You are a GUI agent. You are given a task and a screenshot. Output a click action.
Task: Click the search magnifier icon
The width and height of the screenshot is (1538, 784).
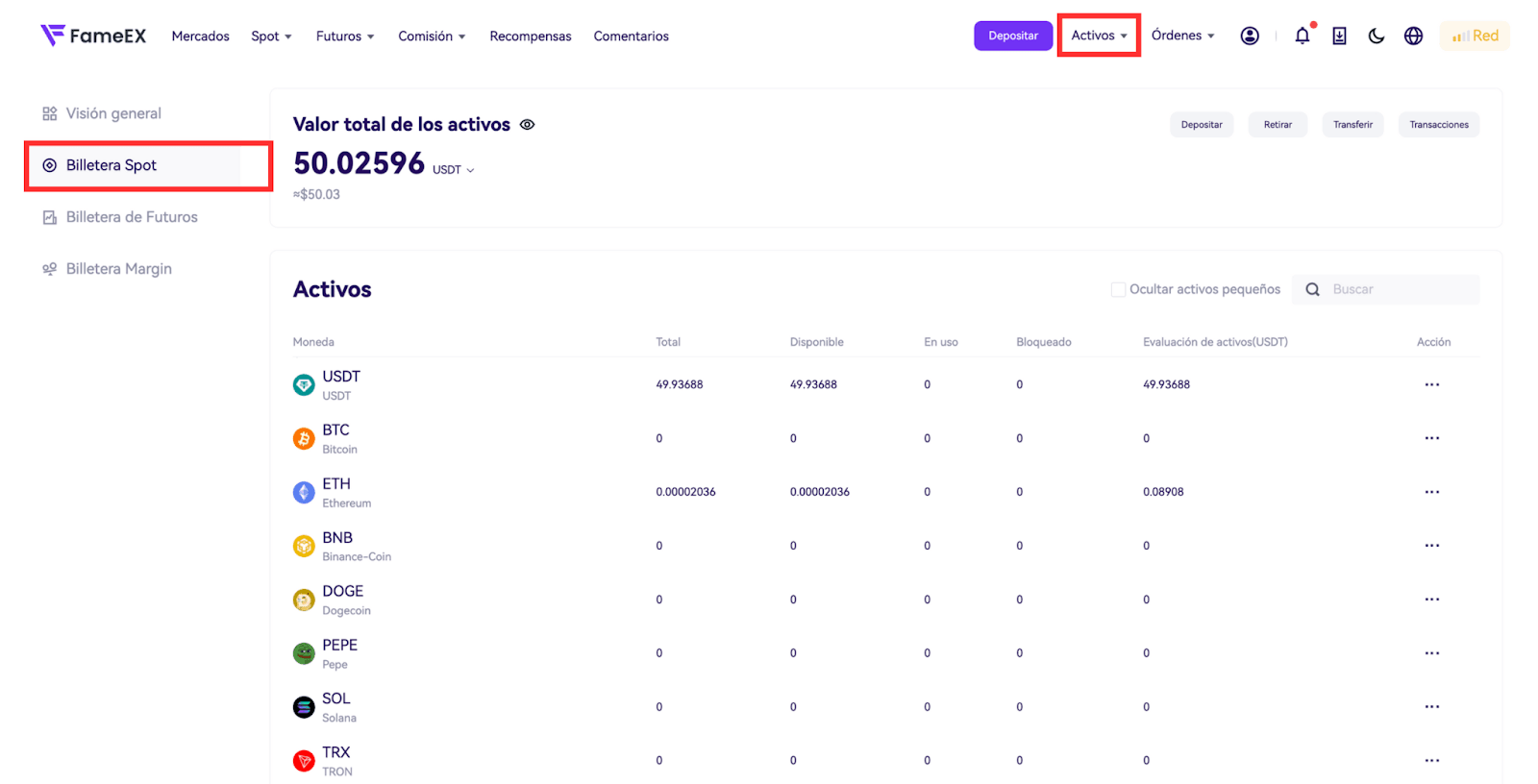pos(1312,289)
